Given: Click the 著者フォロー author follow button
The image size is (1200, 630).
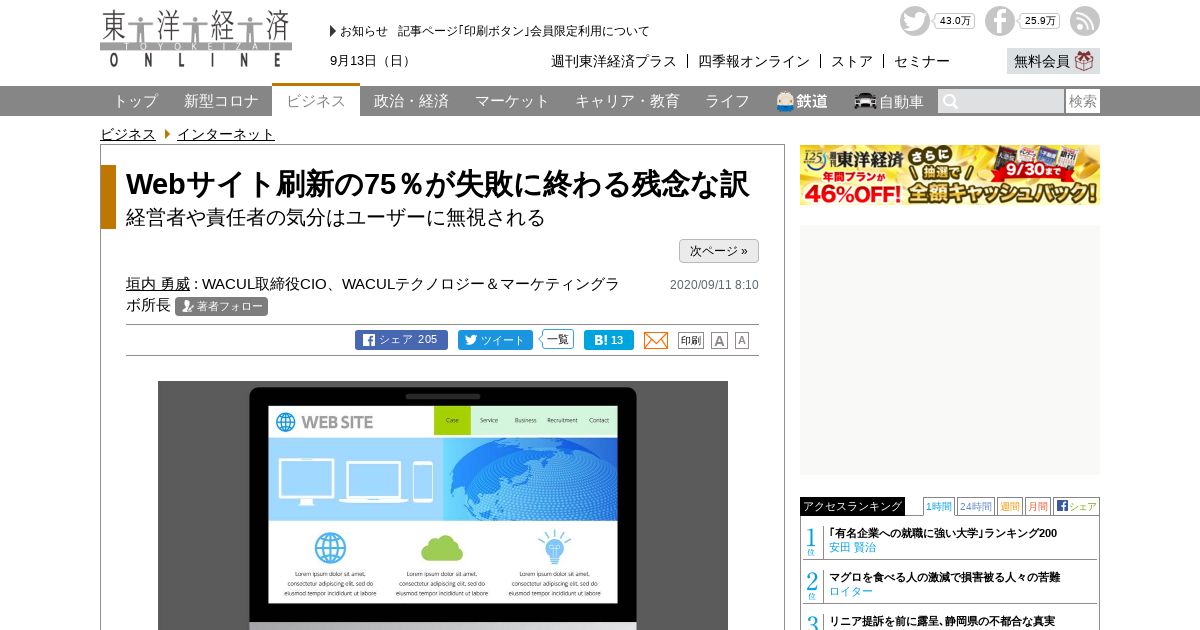Looking at the screenshot, I should point(221,306).
